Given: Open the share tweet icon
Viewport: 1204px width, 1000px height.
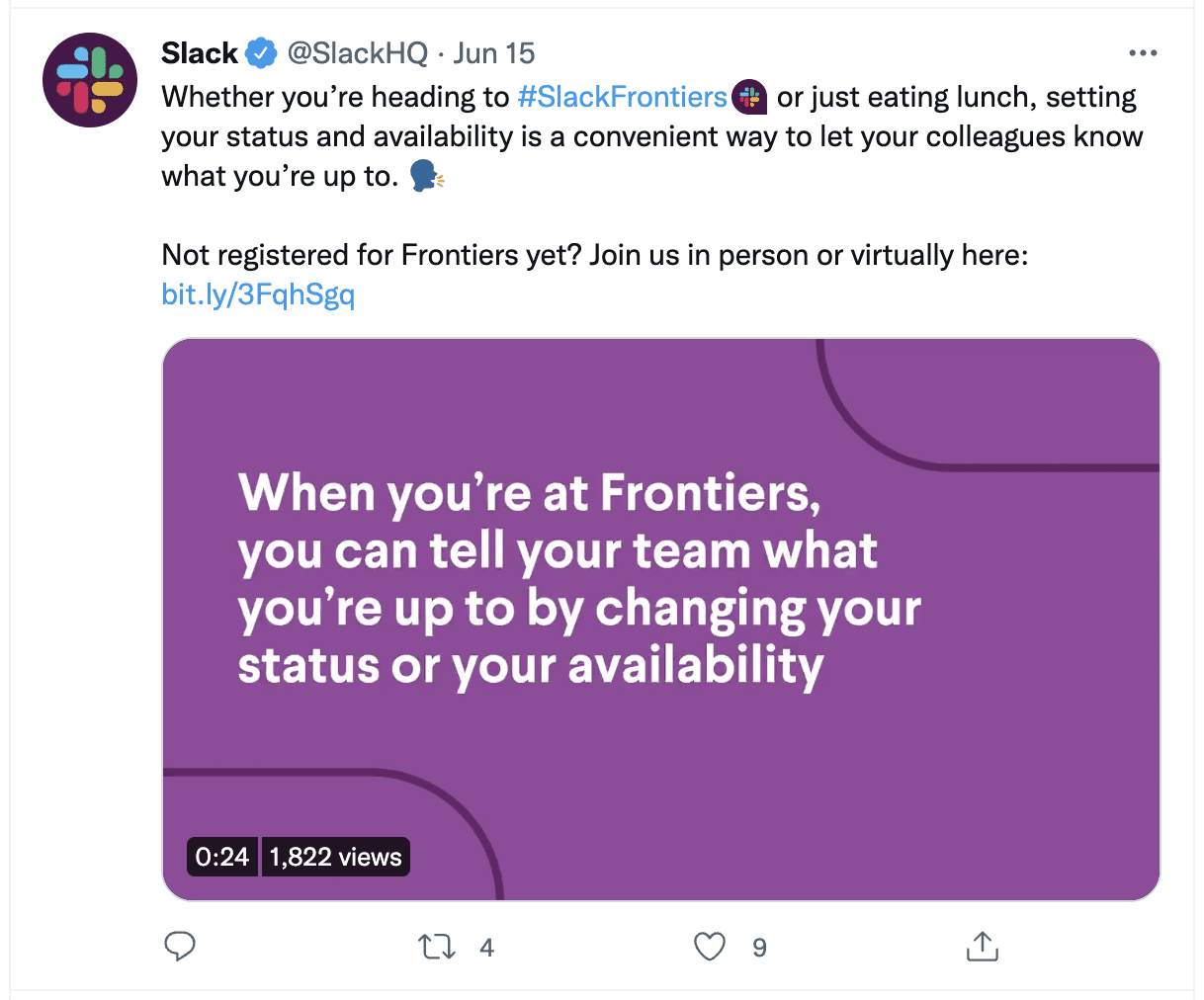Looking at the screenshot, I should [982, 947].
